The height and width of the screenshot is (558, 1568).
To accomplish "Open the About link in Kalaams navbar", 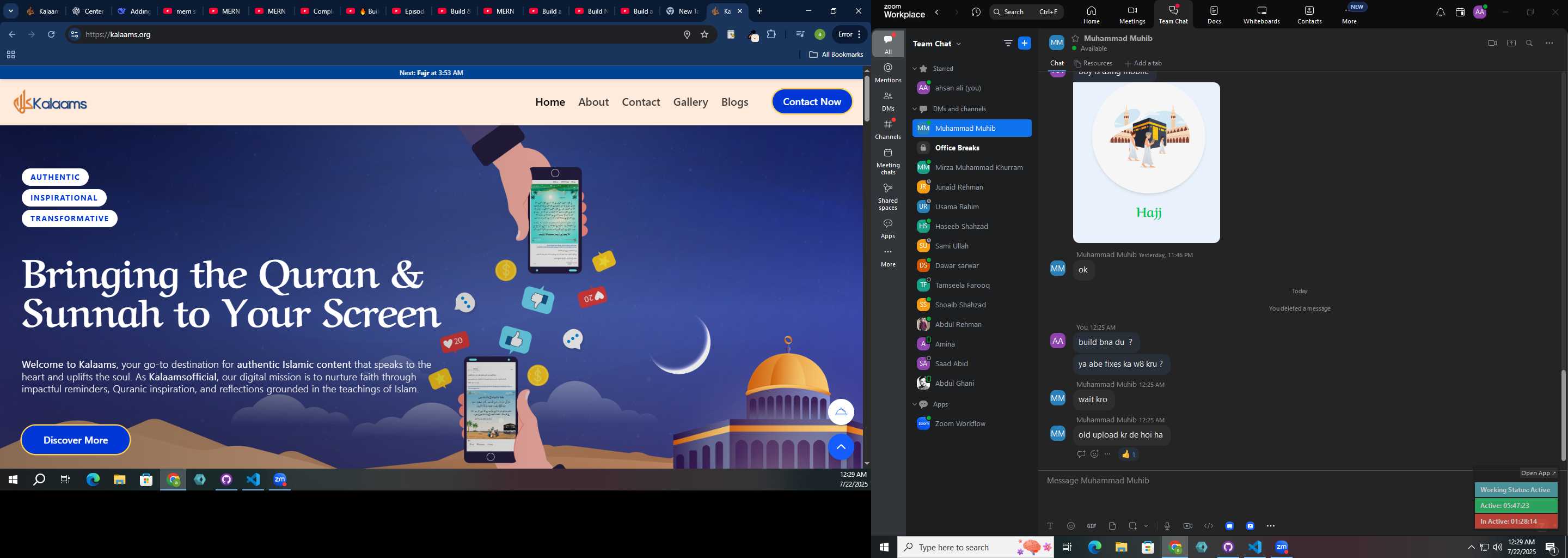I will click(593, 102).
